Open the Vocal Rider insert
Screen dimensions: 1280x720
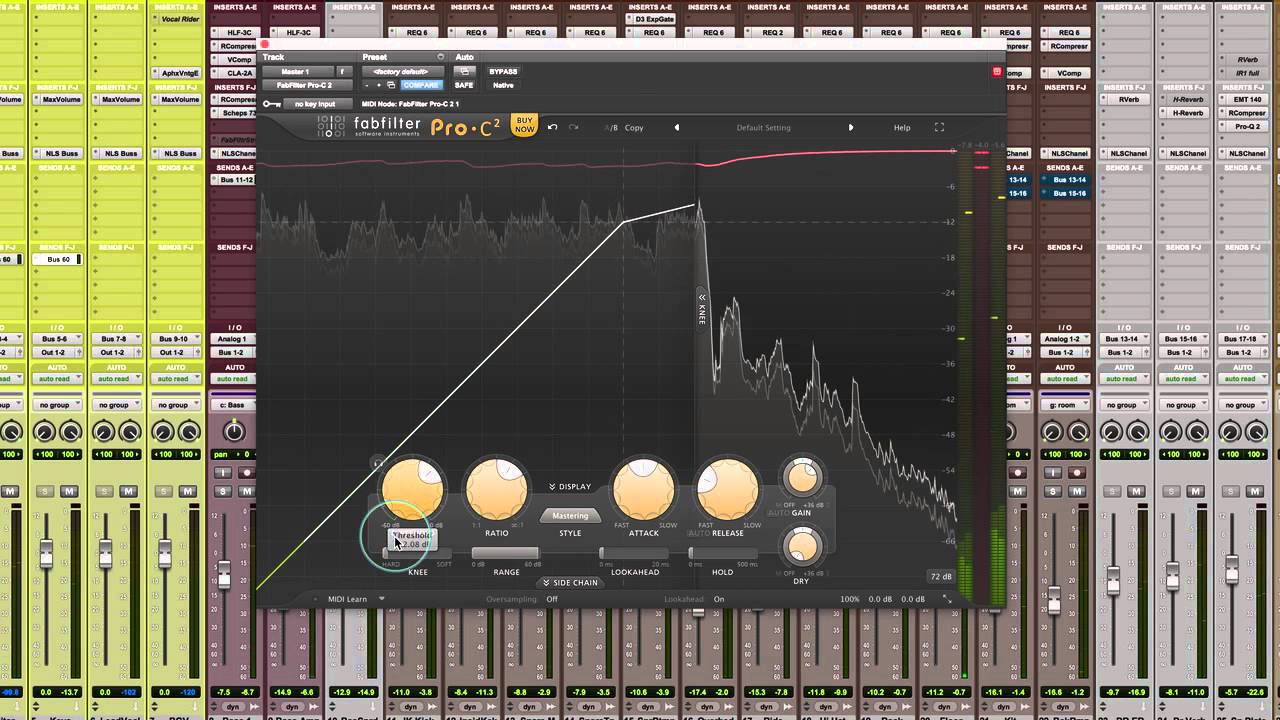[x=180, y=19]
